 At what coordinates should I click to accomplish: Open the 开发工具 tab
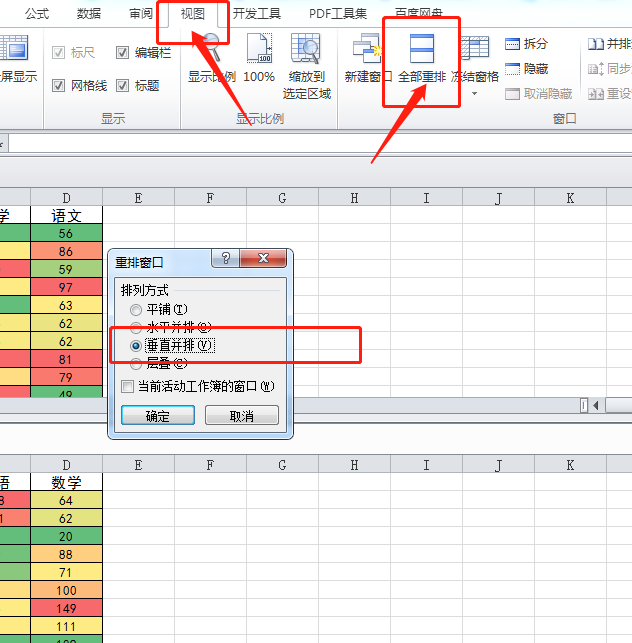(x=257, y=14)
